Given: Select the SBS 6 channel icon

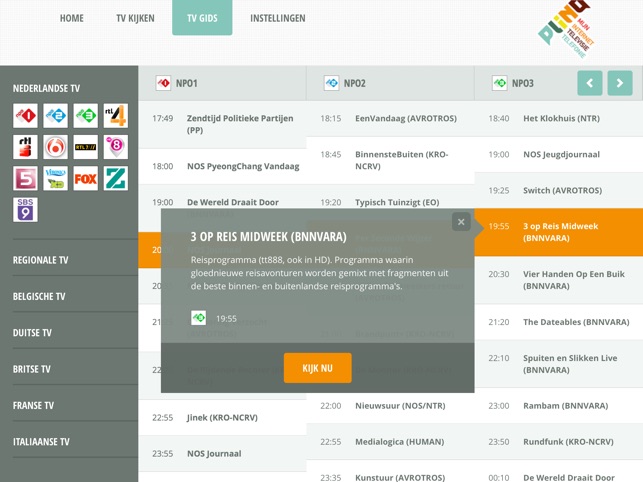Looking at the screenshot, I should coord(55,147).
